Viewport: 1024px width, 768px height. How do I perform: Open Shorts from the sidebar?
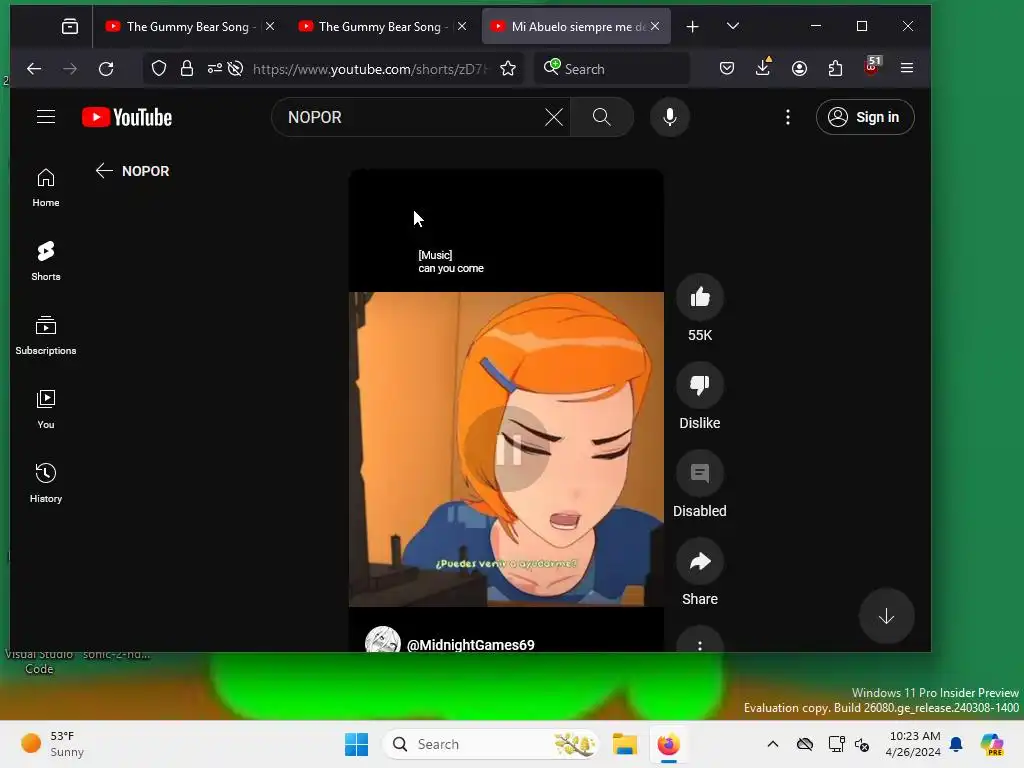46,261
